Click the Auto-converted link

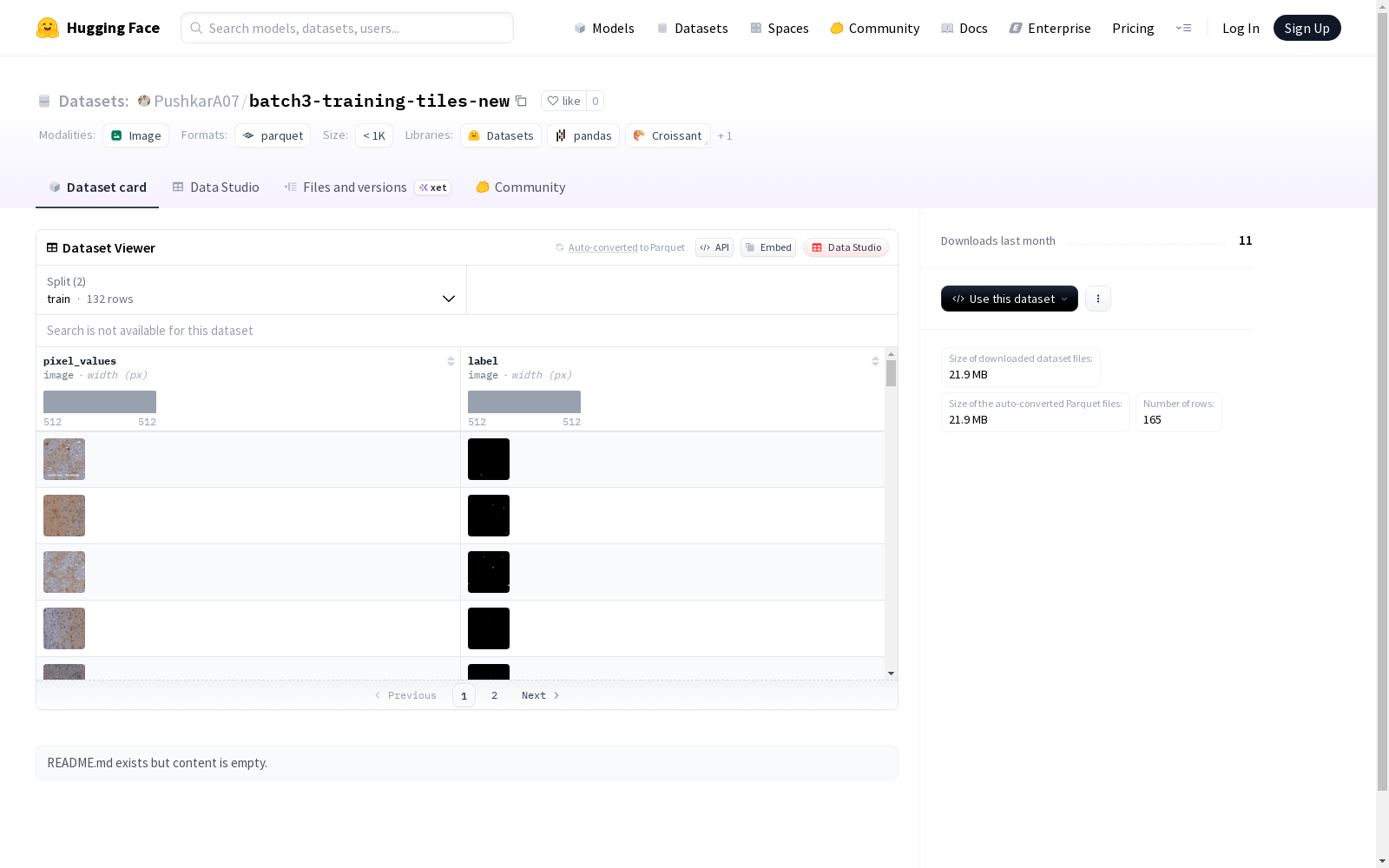click(x=603, y=247)
